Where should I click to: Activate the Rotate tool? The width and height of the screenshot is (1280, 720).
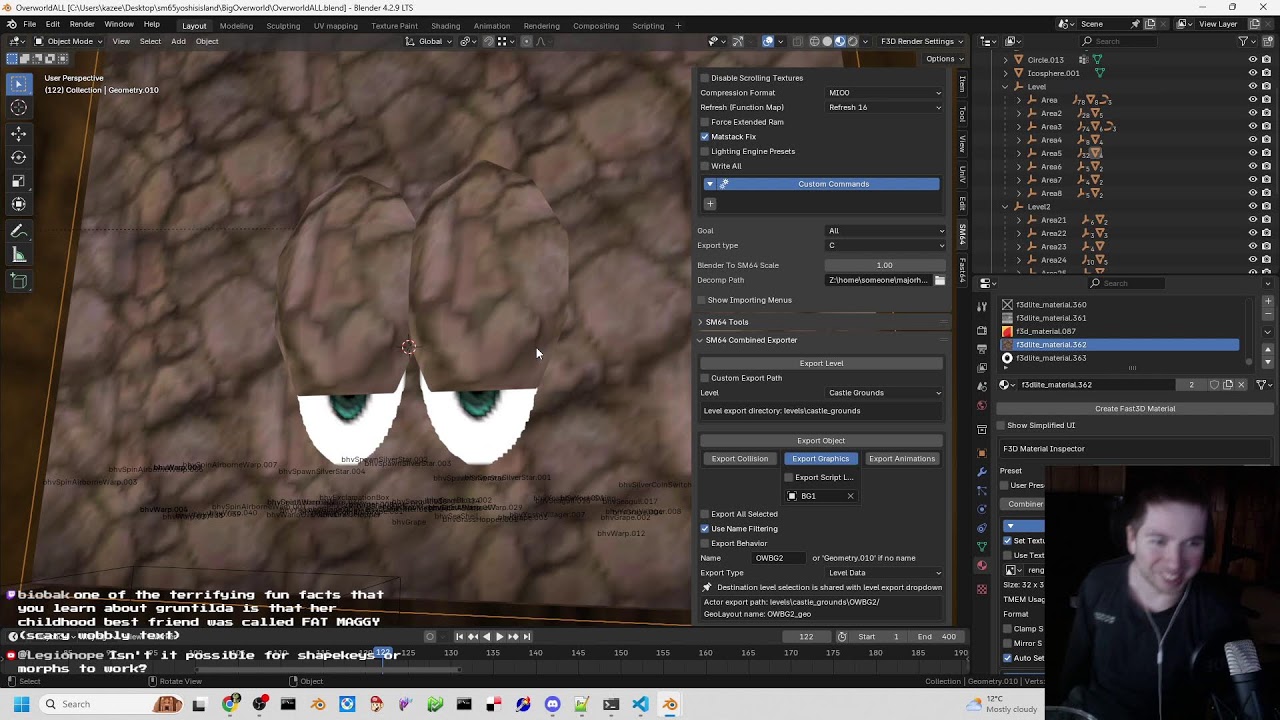pyautogui.click(x=19, y=157)
